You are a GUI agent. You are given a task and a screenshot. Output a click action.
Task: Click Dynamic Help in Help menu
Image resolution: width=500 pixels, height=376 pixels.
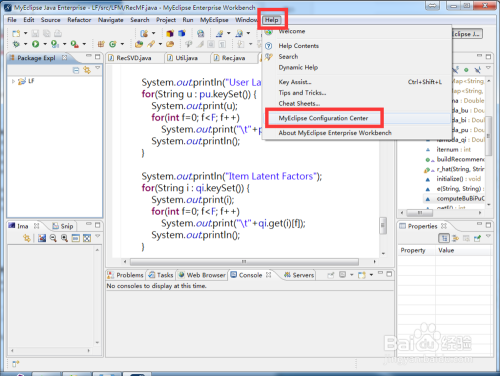pyautogui.click(x=298, y=67)
